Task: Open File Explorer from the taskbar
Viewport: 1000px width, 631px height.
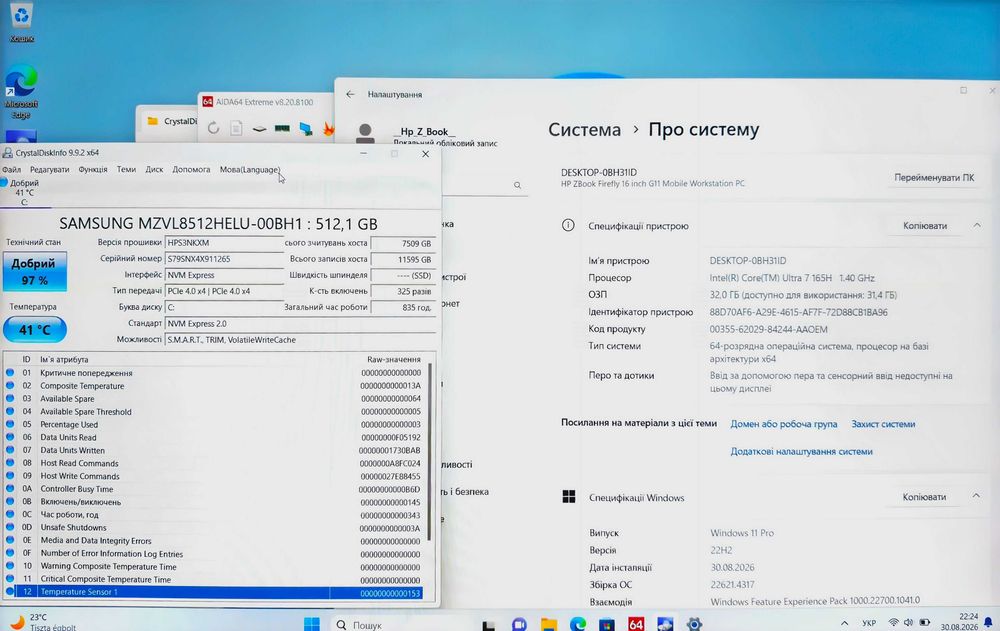Action: pyautogui.click(x=548, y=625)
